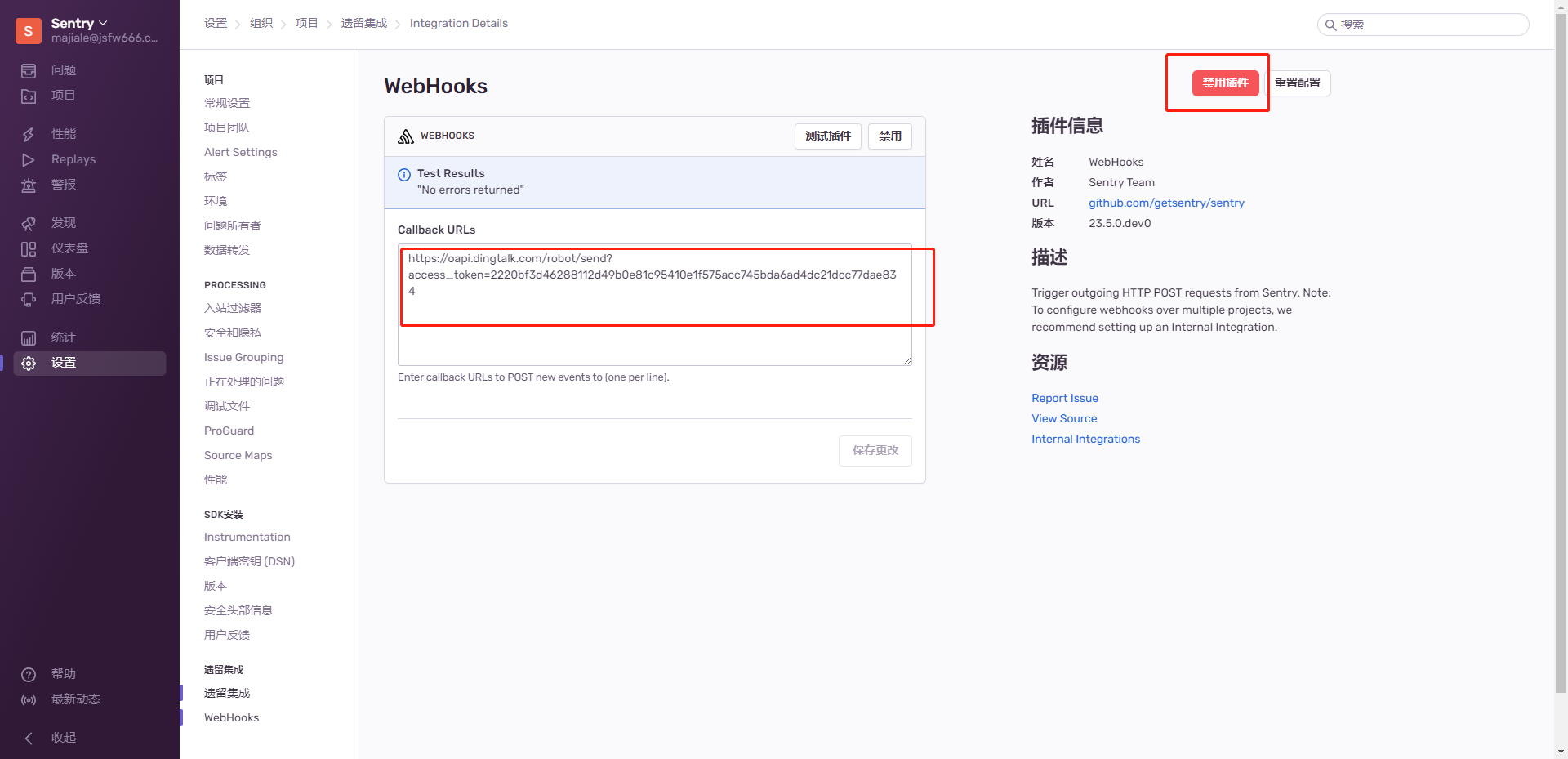Open the 统计 stats icon
This screenshot has width=1568, height=759.
tap(29, 337)
